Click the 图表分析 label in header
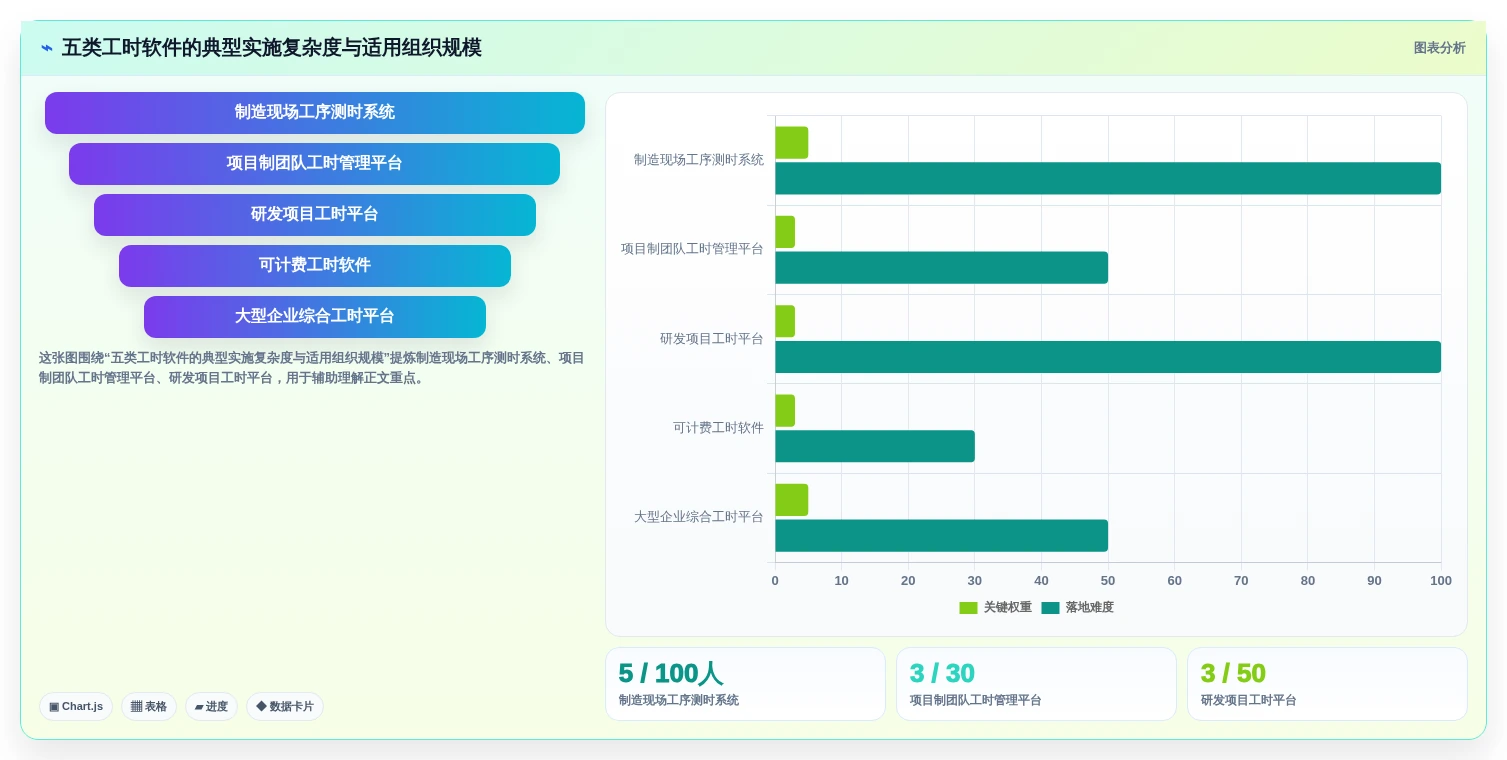This screenshot has height=760, width=1507. tap(1439, 48)
